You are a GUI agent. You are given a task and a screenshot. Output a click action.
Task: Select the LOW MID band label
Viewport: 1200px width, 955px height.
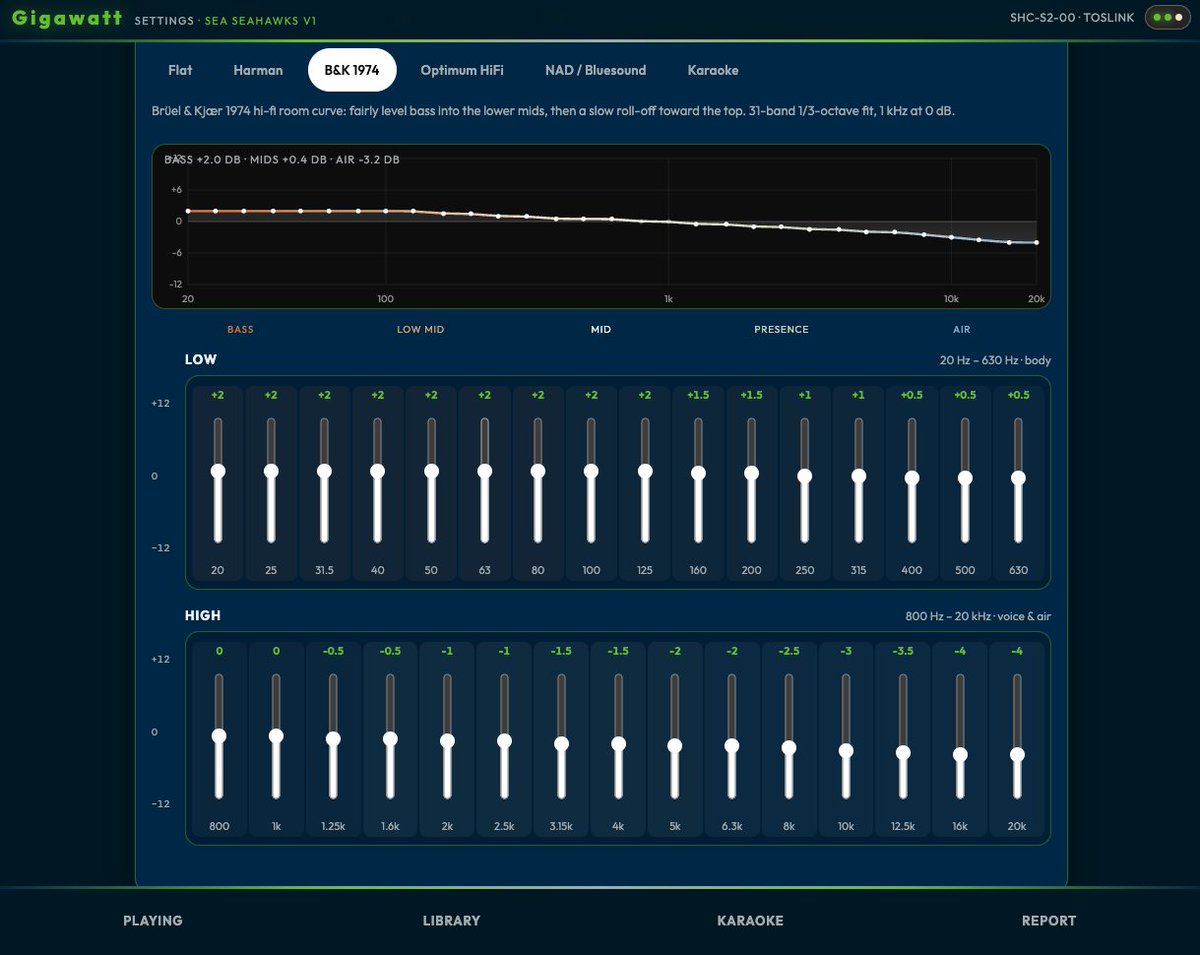420,329
